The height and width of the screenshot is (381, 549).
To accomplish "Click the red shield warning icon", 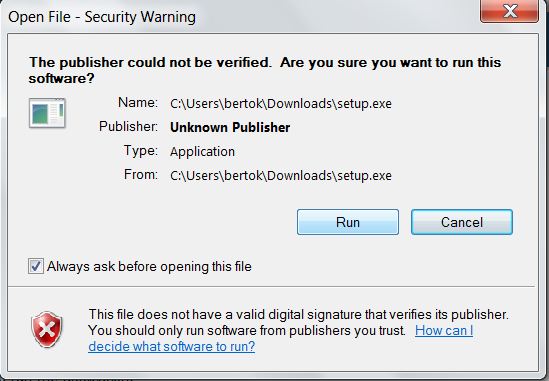I will pyautogui.click(x=47, y=329).
